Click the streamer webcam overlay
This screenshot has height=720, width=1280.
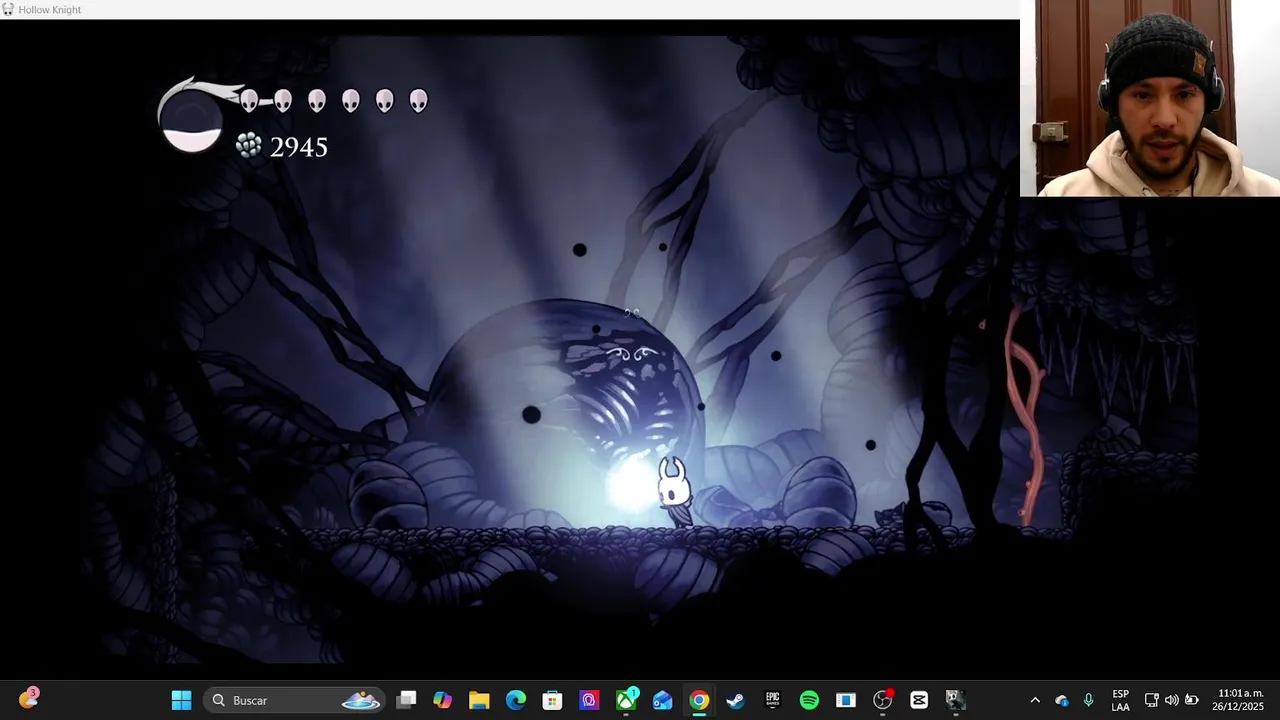(x=1150, y=98)
